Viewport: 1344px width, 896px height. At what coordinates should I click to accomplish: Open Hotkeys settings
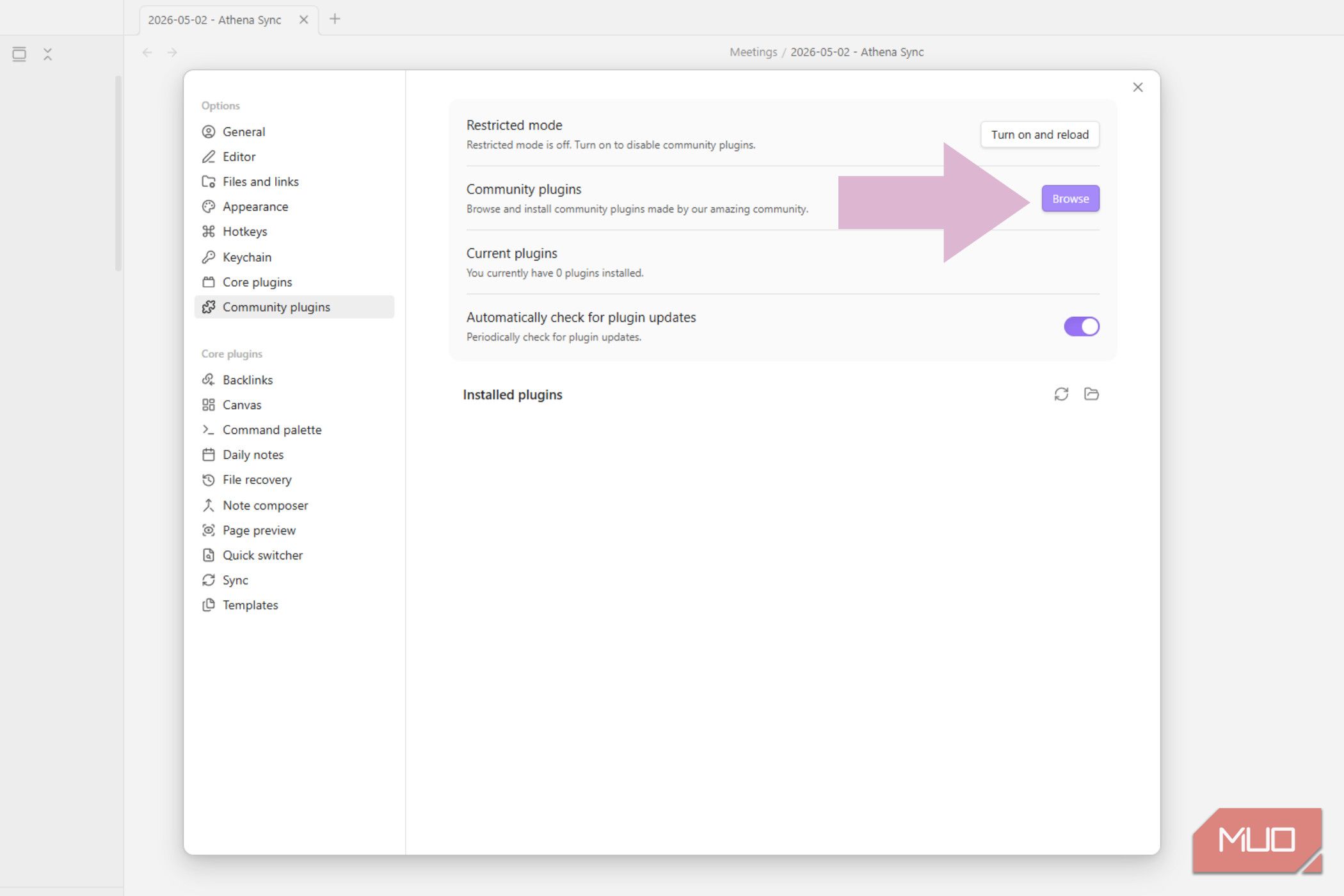click(x=294, y=232)
